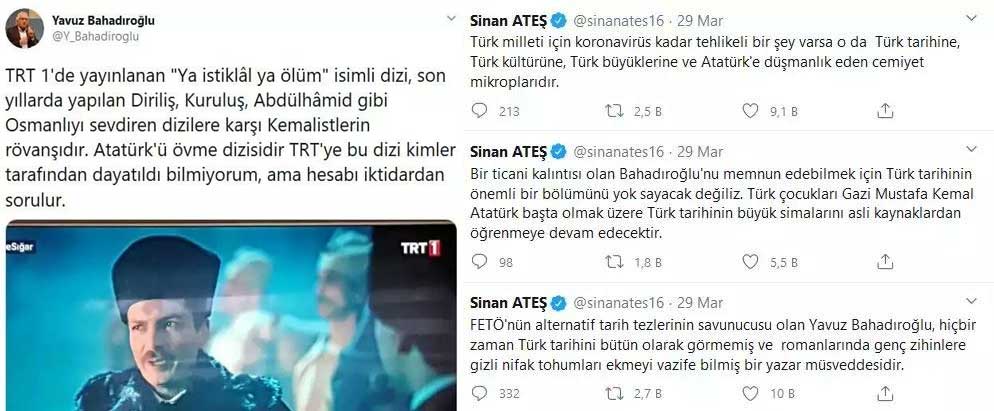This screenshot has height=411, width=994.
Task: Expand the menu chevron on the first Sinan ATEŞ tweet
Action: tap(971, 18)
